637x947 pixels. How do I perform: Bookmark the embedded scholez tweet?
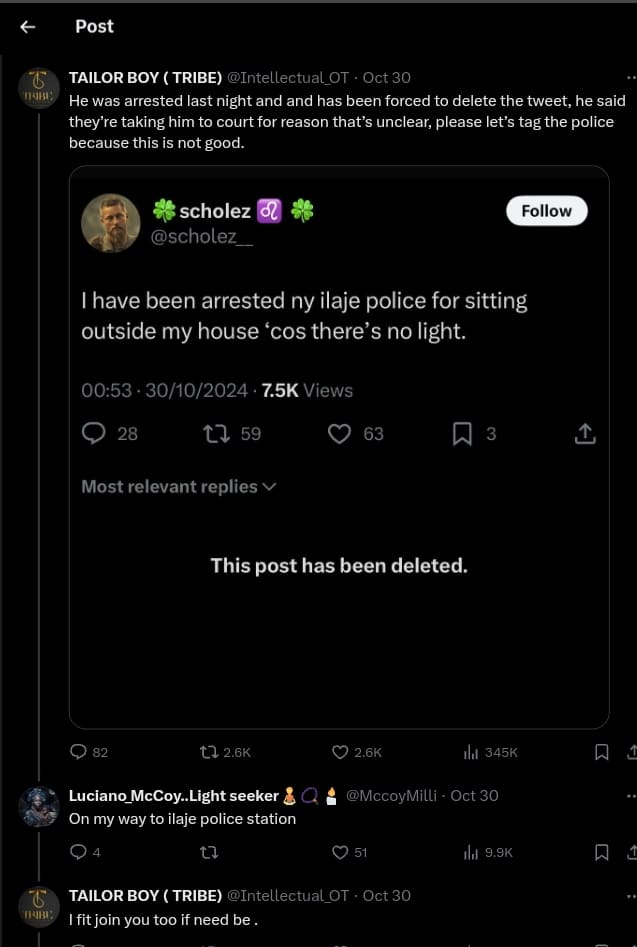coord(462,433)
